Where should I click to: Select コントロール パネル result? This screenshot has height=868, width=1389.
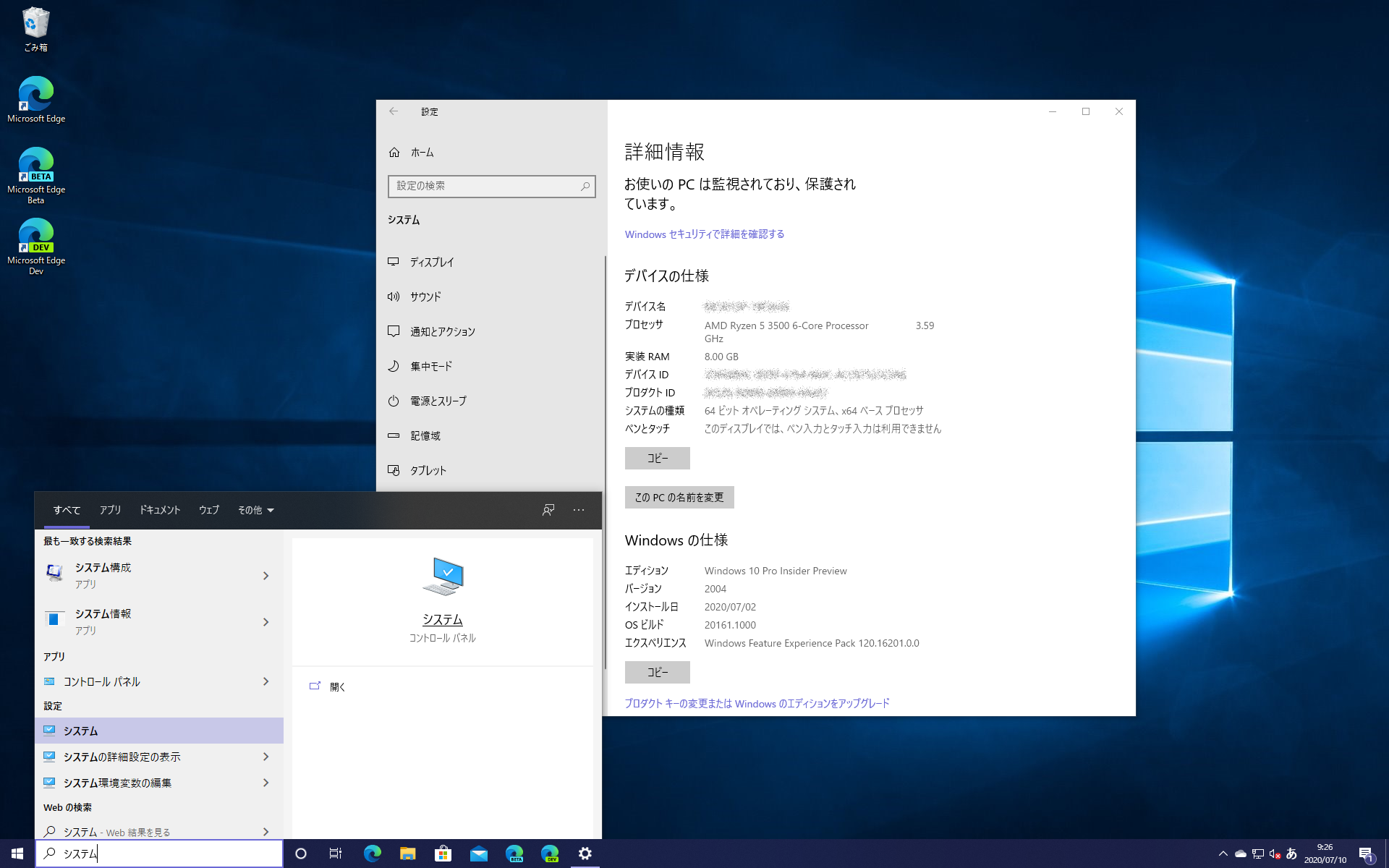pos(142,681)
